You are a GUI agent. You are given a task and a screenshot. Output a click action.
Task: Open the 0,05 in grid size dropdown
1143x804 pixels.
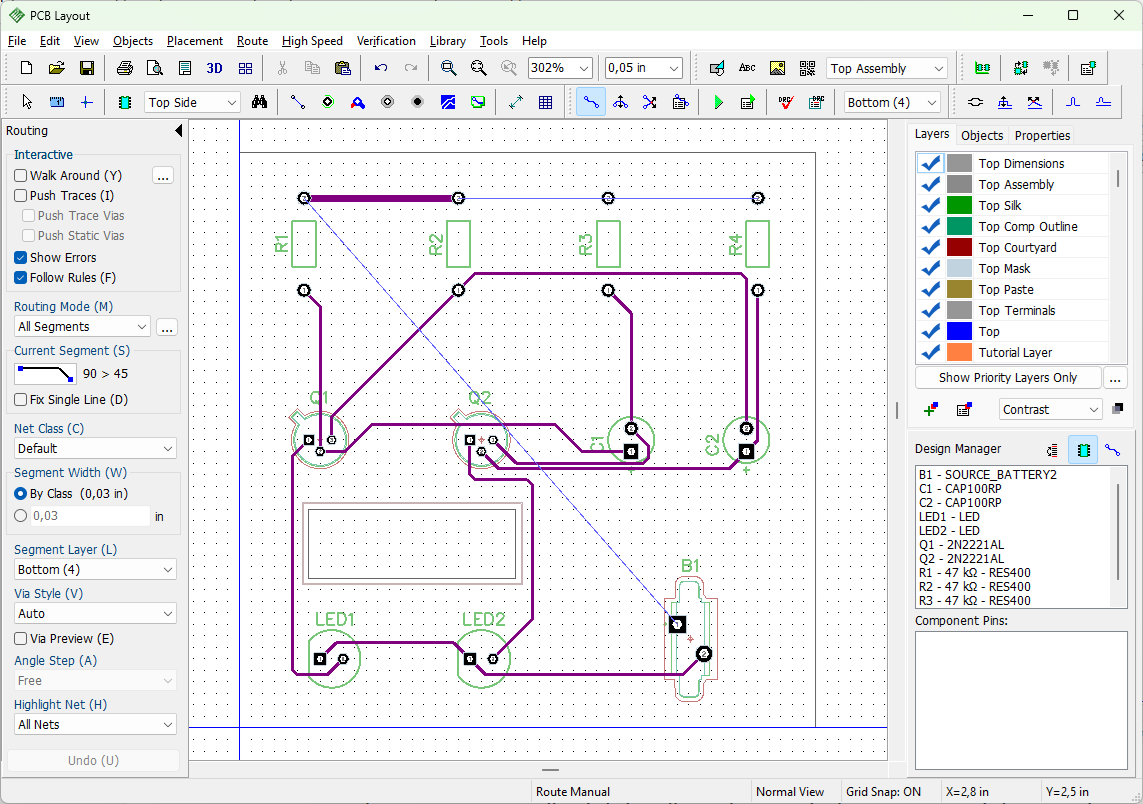click(x=644, y=68)
